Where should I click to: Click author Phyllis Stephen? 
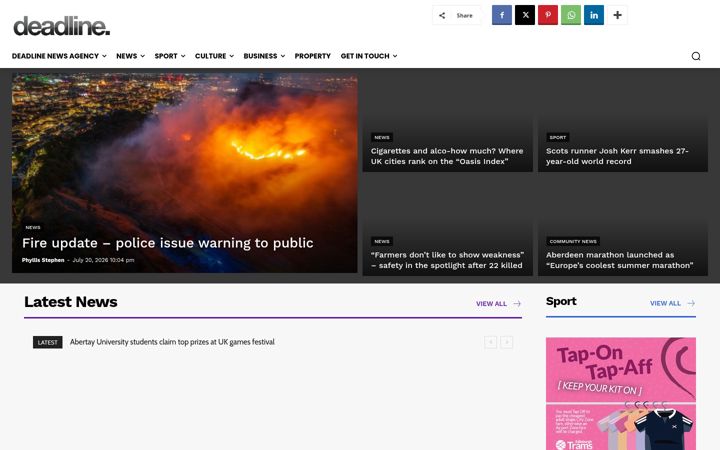coord(43,260)
